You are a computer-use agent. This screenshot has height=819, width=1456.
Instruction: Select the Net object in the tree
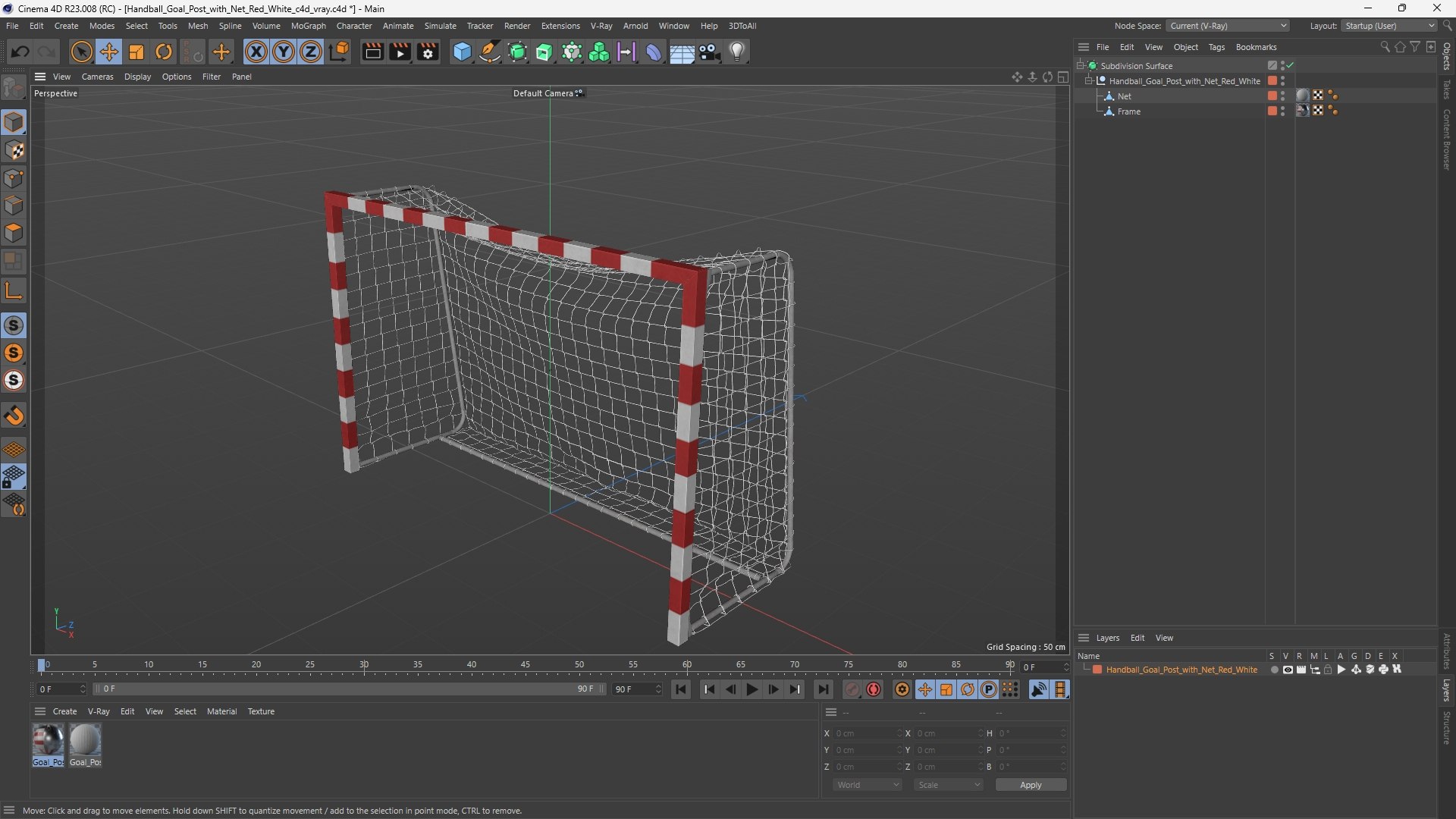coord(1124,96)
